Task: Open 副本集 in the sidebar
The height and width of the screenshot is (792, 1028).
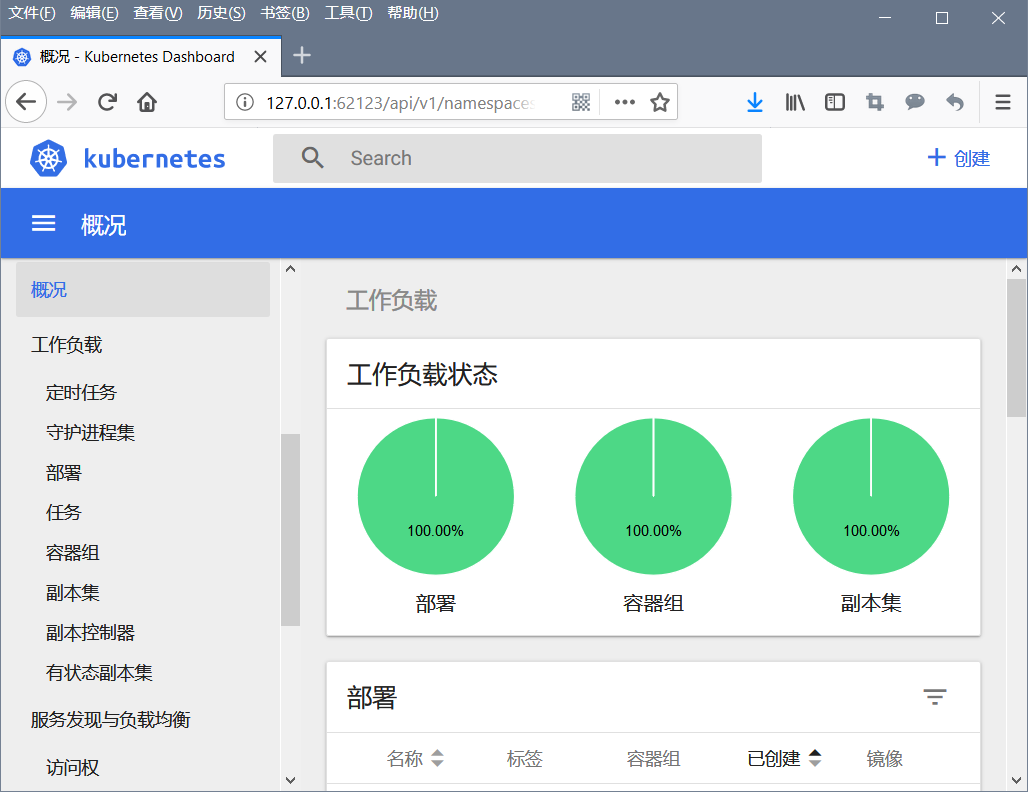Action: click(72, 593)
